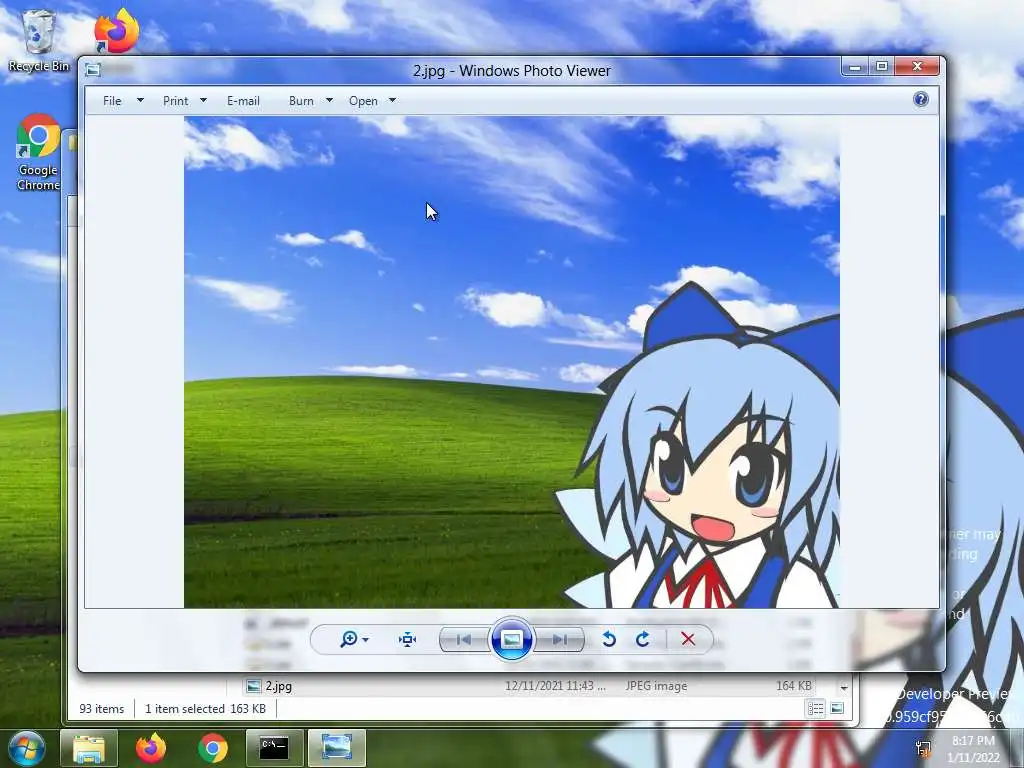Screen dimensions: 1024x768
Task: Click the 12/11/2021 date modified cell
Action: (555, 686)
